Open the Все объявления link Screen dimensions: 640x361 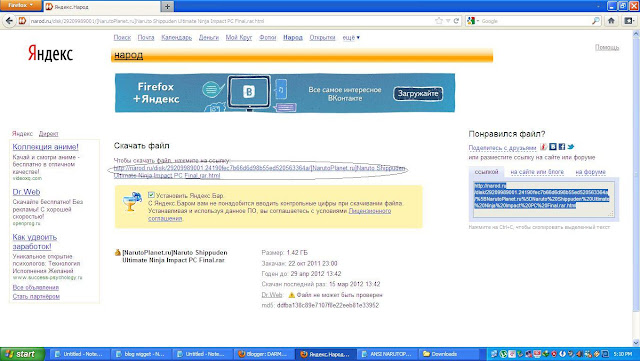coord(36,287)
